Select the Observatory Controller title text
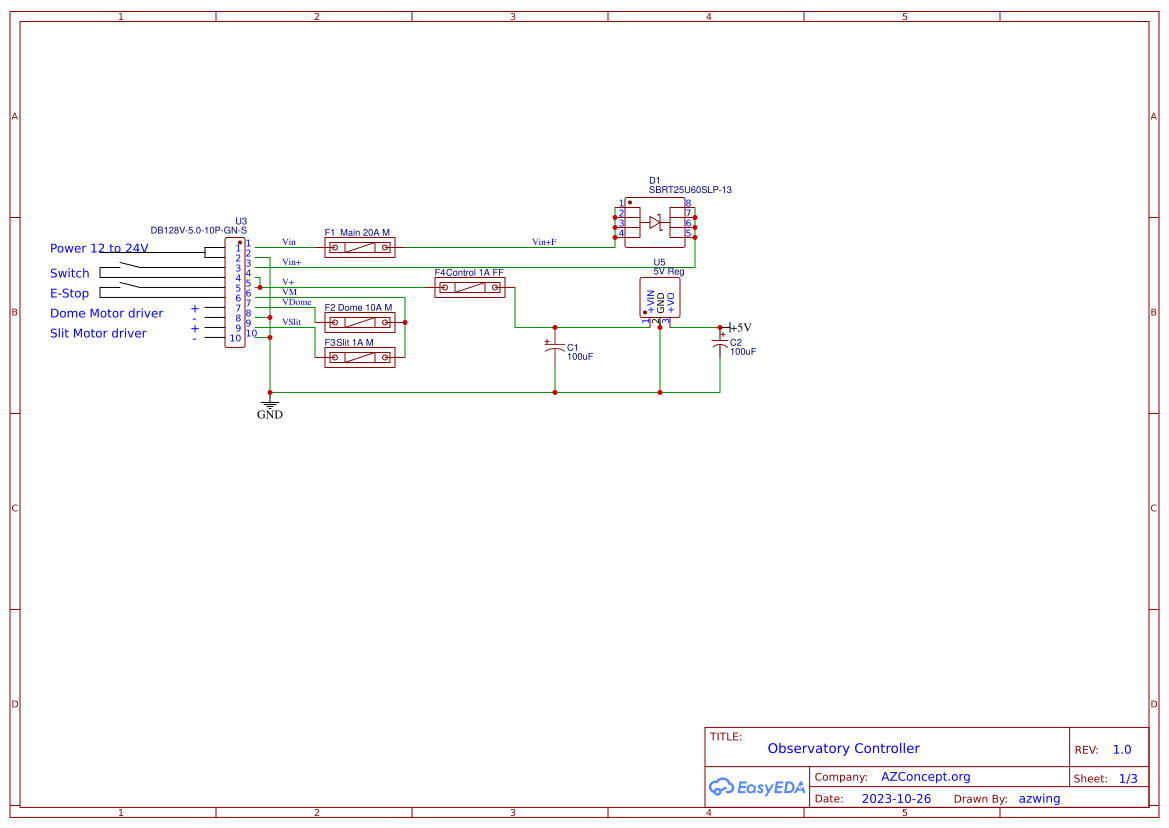The image size is (1169, 828). pos(844,748)
